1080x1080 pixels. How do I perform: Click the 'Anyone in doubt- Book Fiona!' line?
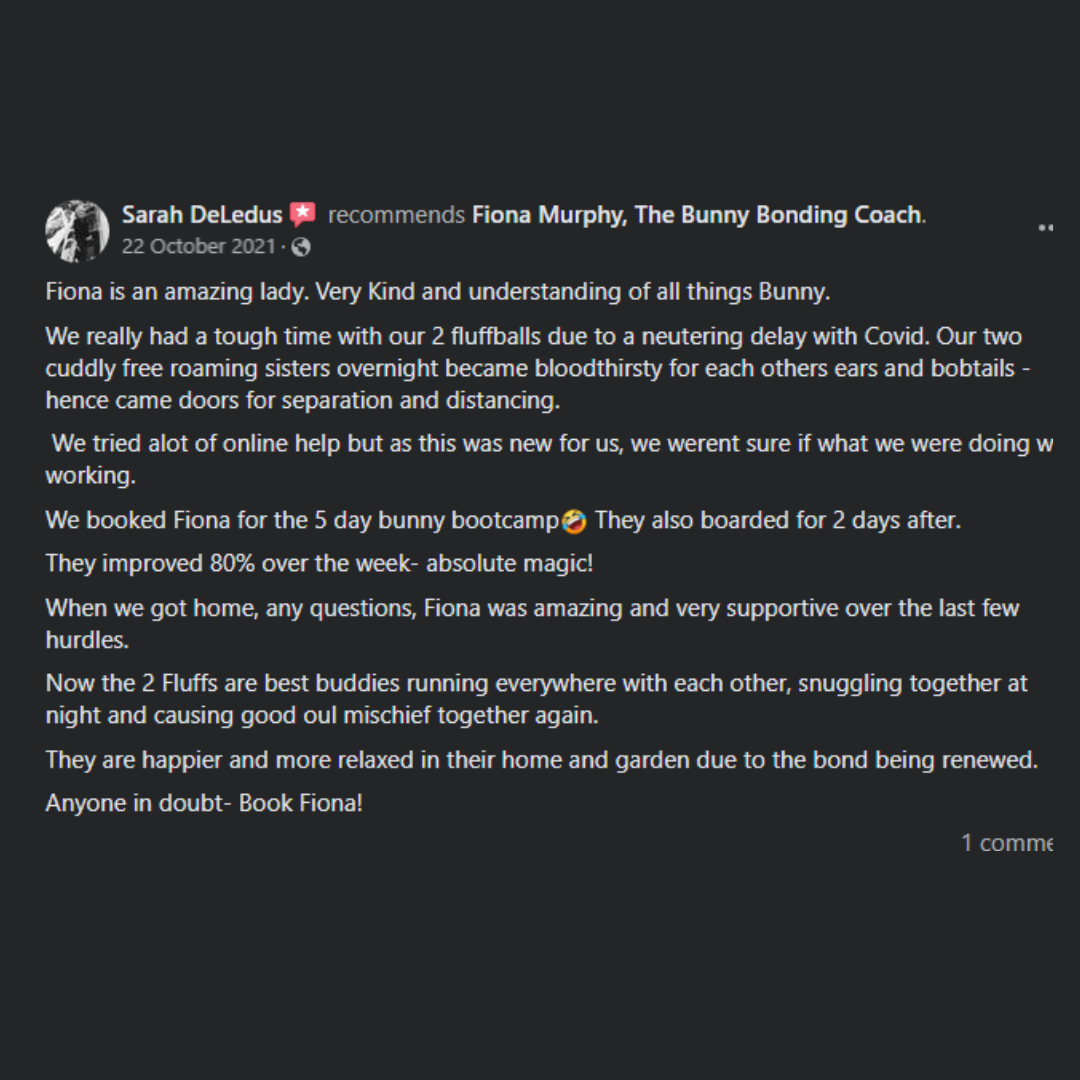tap(204, 803)
